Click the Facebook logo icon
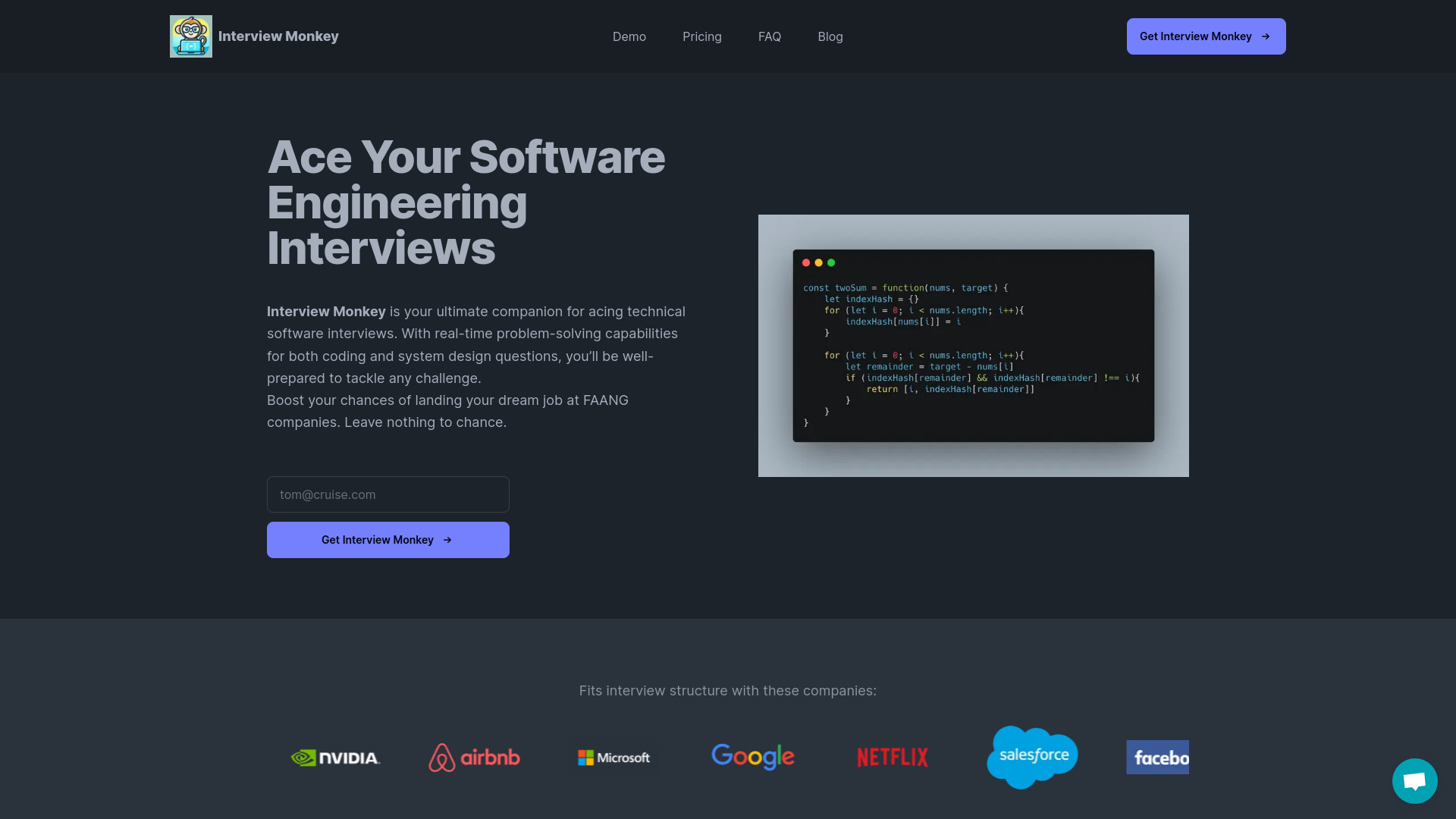Screen dimensions: 1456x819 1158,757
